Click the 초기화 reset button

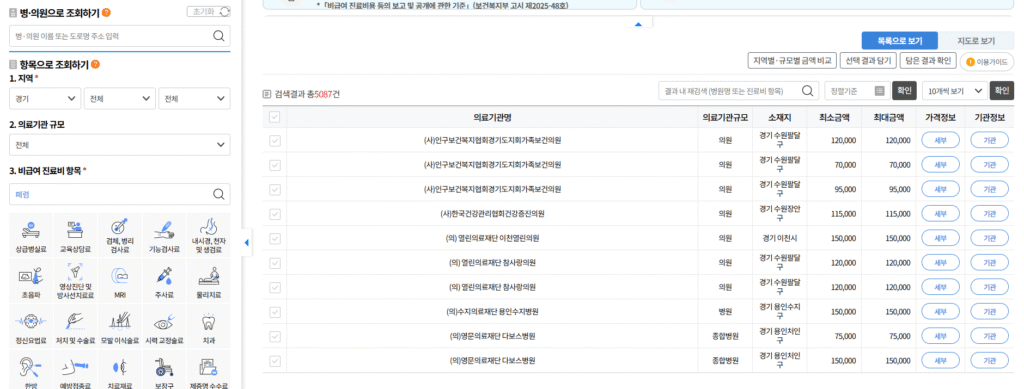point(208,12)
